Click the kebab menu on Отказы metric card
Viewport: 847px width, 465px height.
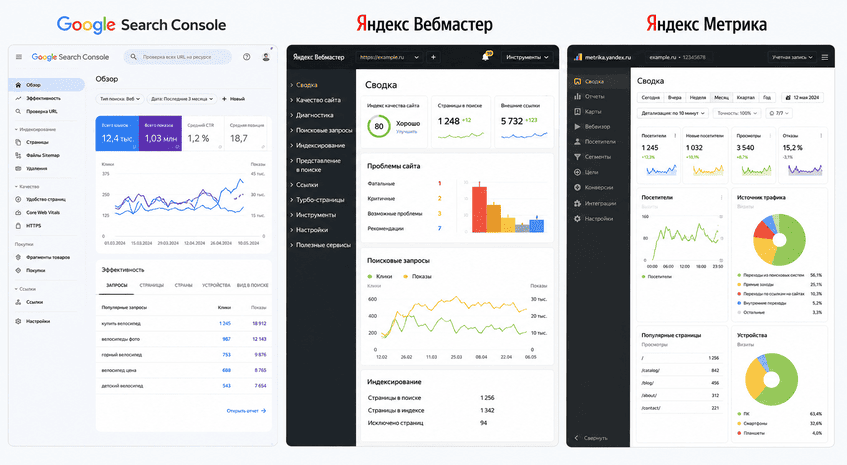click(821, 136)
